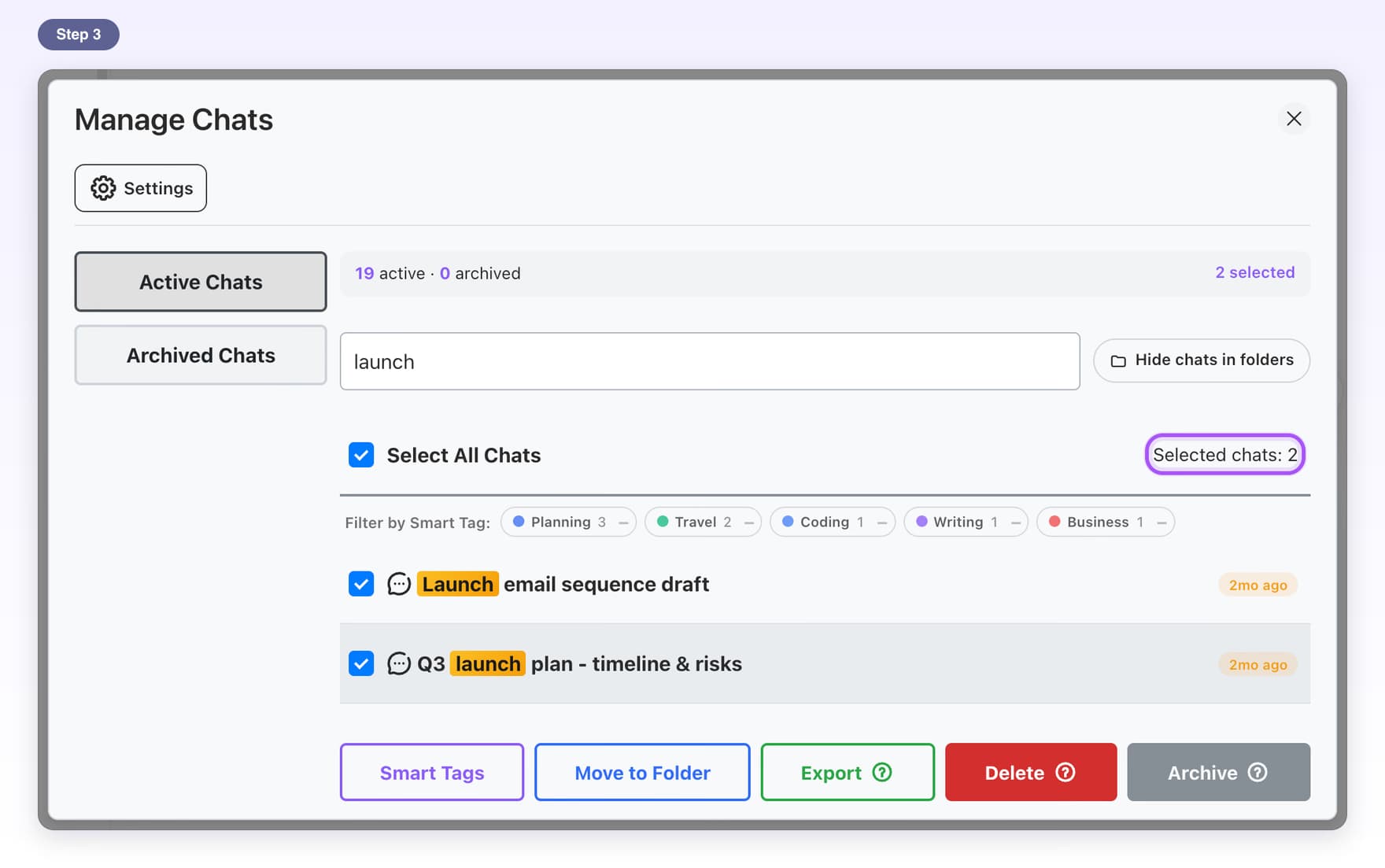Click the Smart Tags button
Image resolution: width=1385 pixels, height=868 pixels.
pos(432,772)
